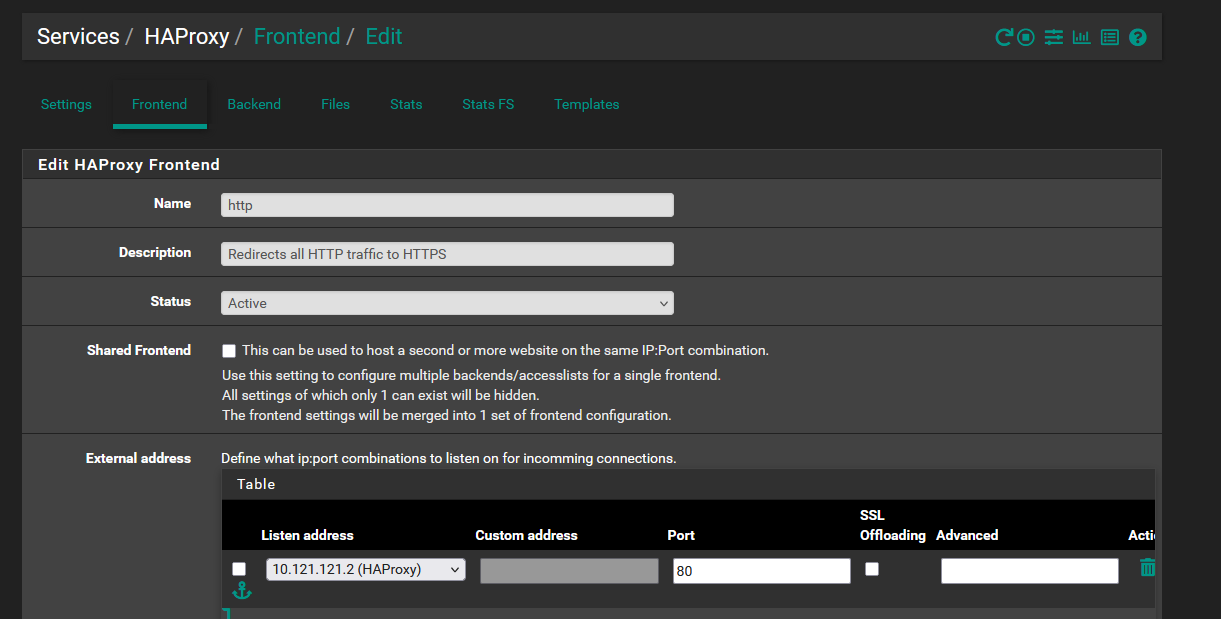The height and width of the screenshot is (619, 1221).
Task: Open the Templates tab
Action: point(586,104)
